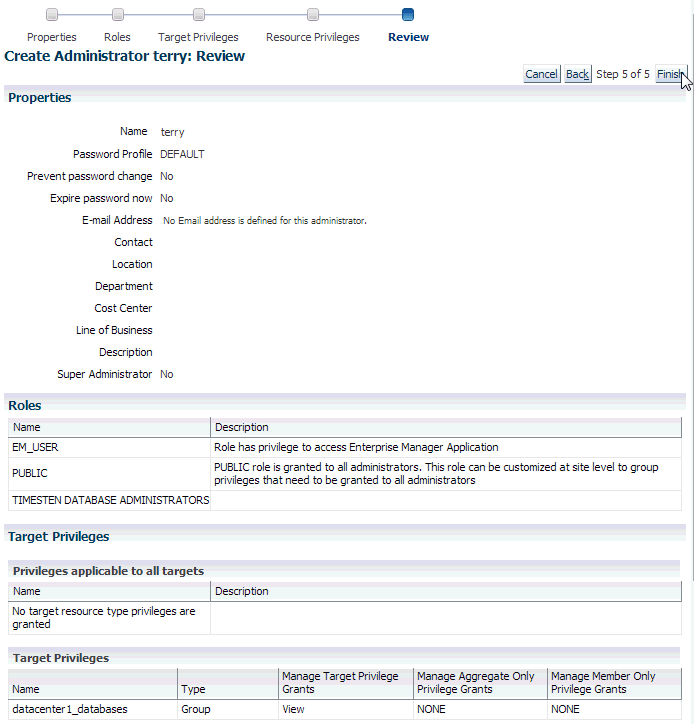
Task: Click the page vertical scrollbar
Action: [691, 296]
